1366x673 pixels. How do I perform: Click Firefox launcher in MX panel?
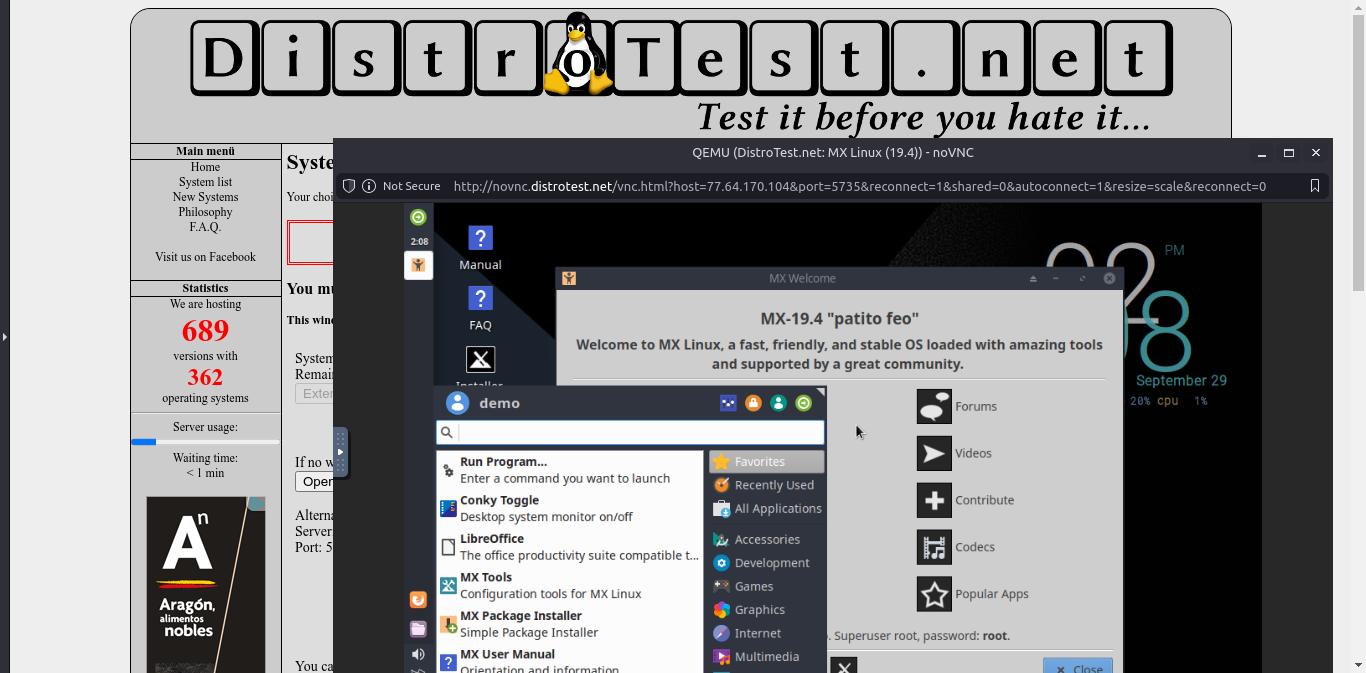coord(418,600)
